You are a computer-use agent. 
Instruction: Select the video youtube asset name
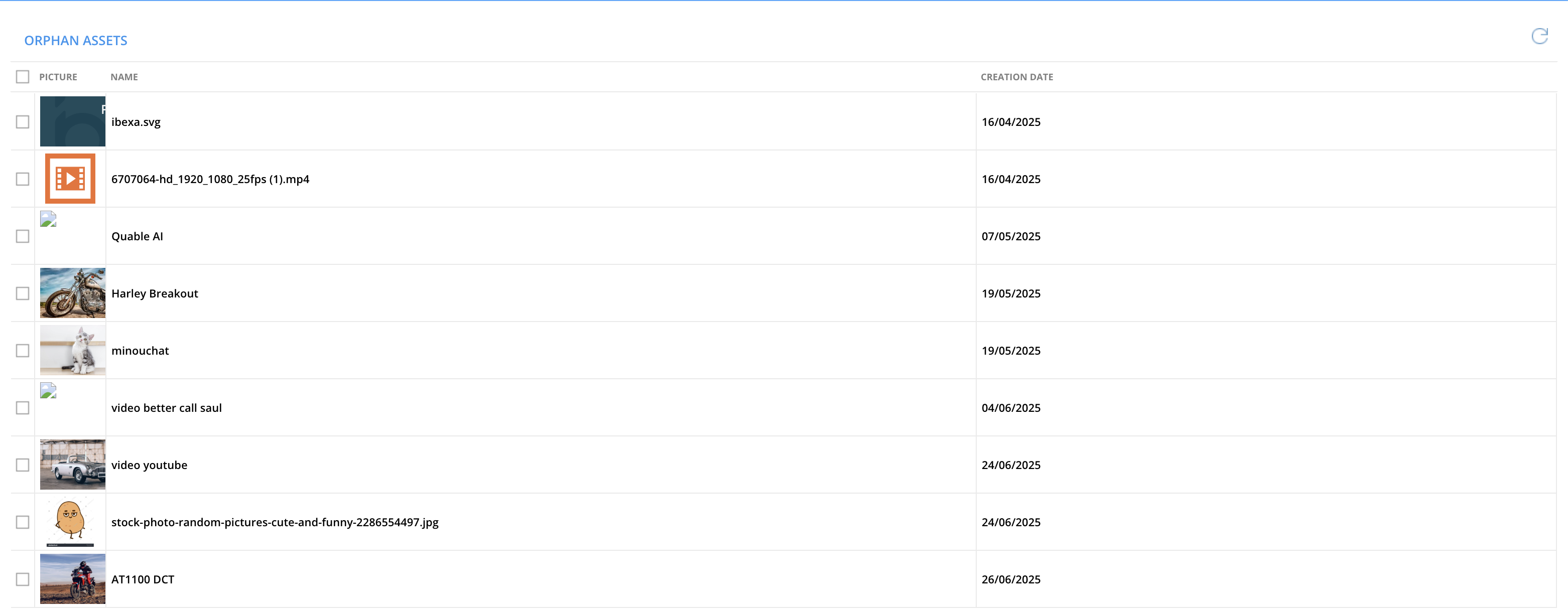tap(149, 465)
